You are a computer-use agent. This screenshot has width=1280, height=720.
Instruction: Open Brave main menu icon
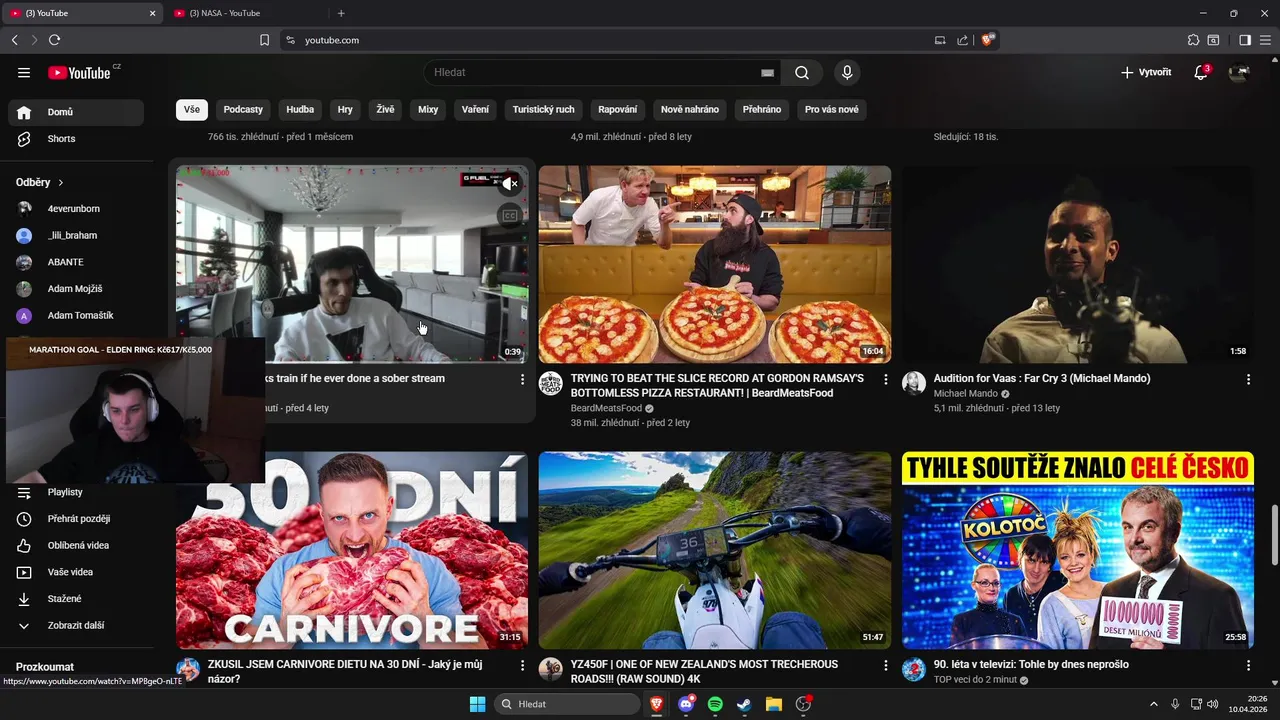1265,40
